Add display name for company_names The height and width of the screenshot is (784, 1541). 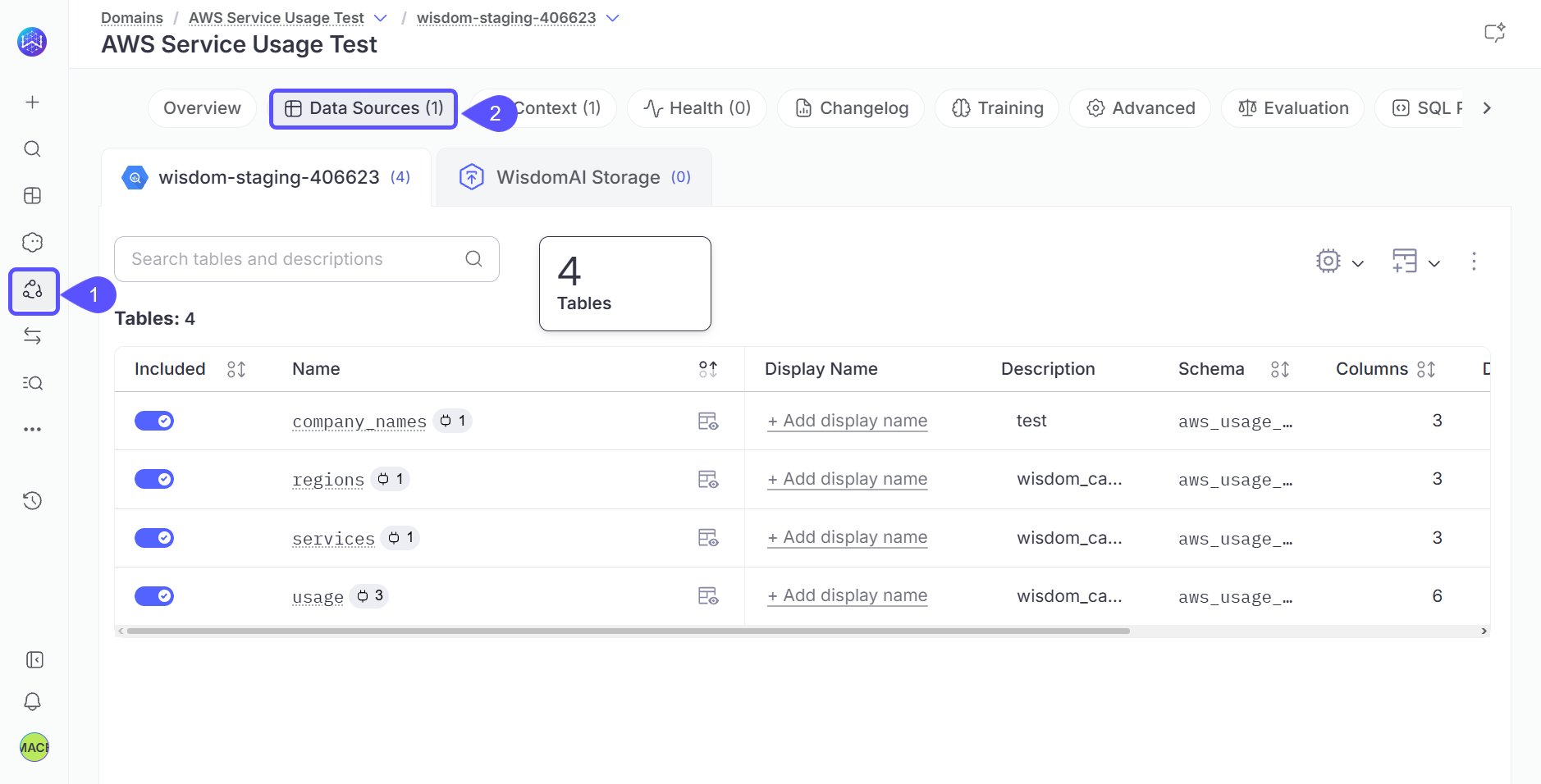tap(848, 421)
